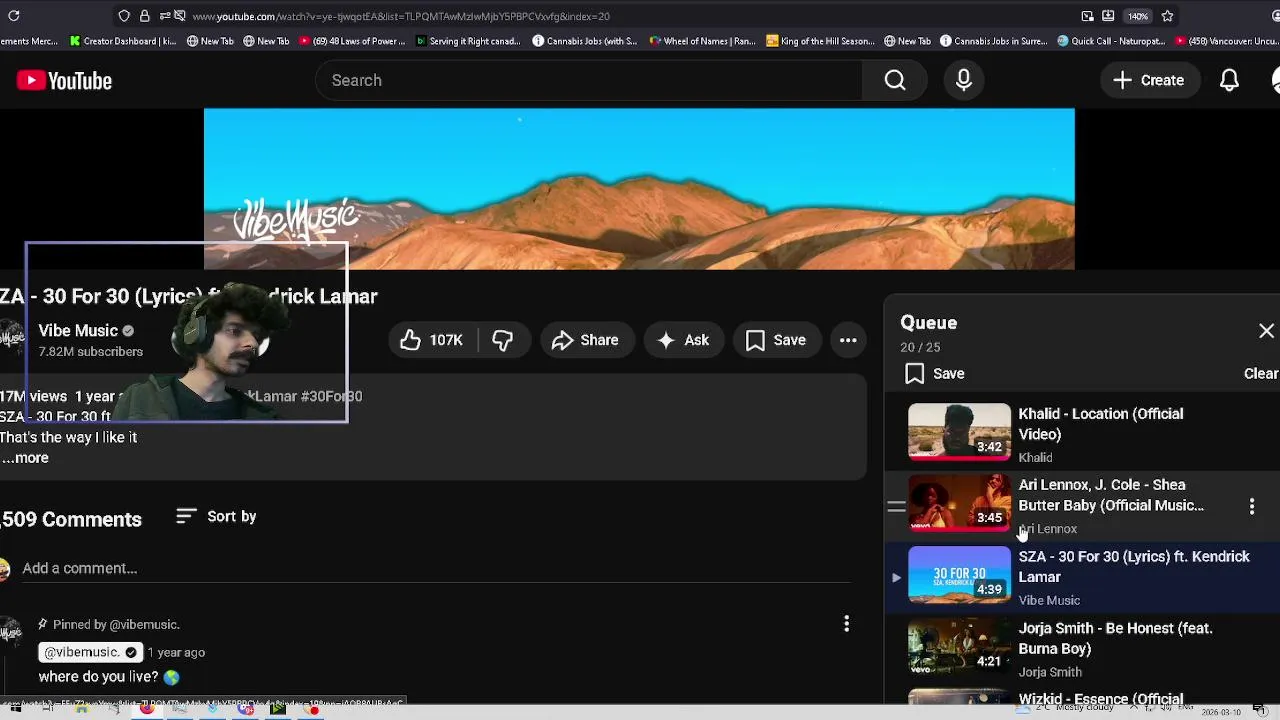This screenshot has width=1280, height=720.
Task: Dislike the video with thumbs down
Action: [503, 340]
